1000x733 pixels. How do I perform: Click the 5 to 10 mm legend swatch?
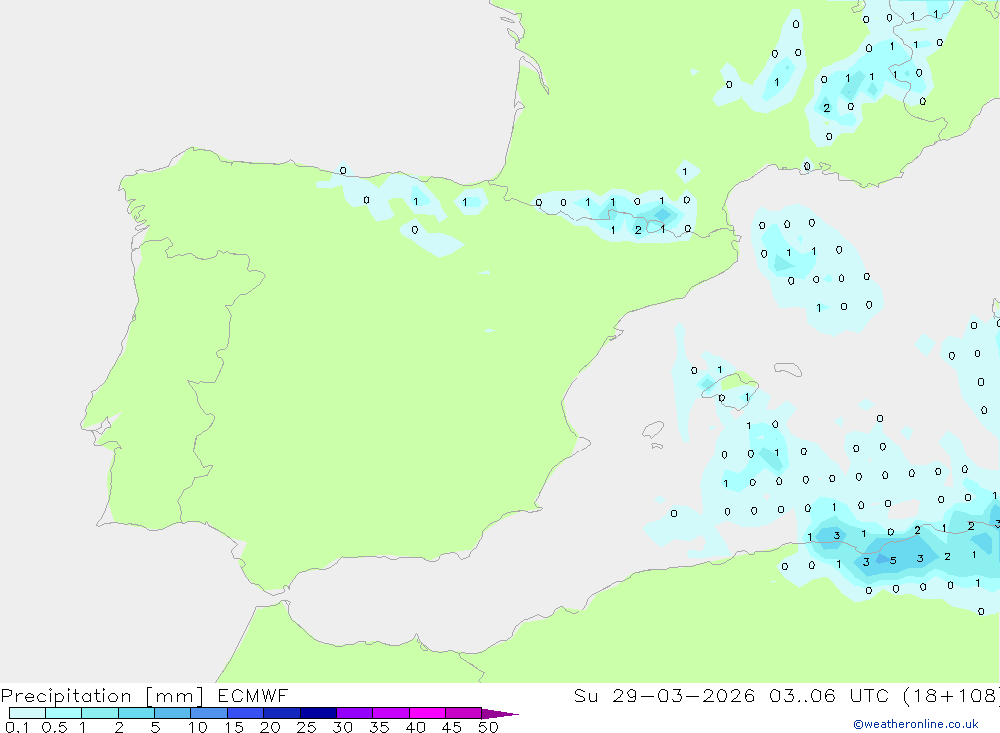pyautogui.click(x=172, y=713)
